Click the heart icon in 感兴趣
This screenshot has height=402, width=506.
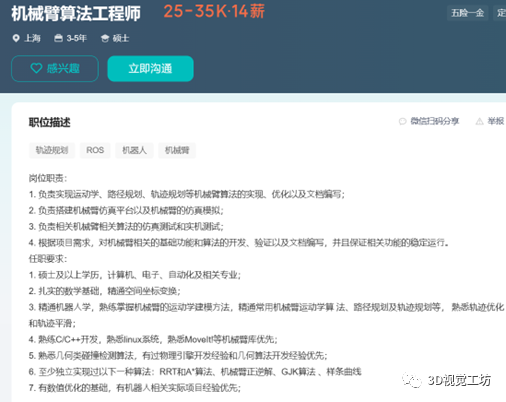(x=36, y=68)
